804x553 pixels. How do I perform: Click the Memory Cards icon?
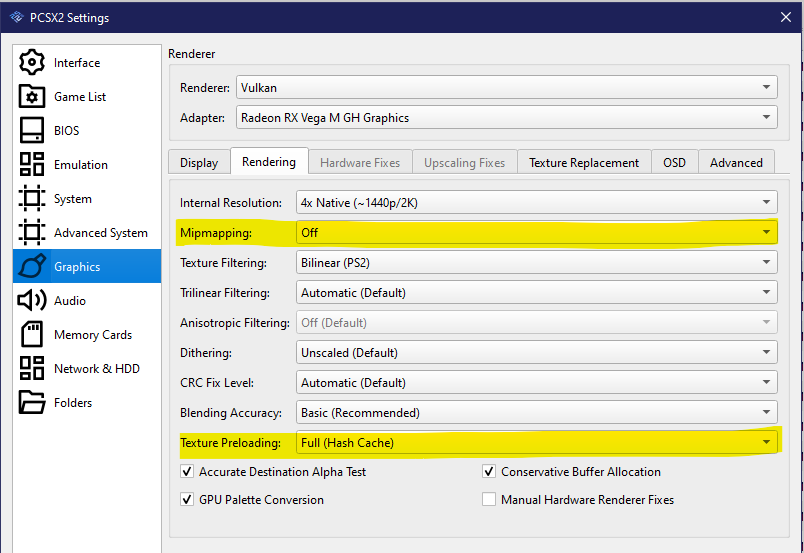(32, 334)
